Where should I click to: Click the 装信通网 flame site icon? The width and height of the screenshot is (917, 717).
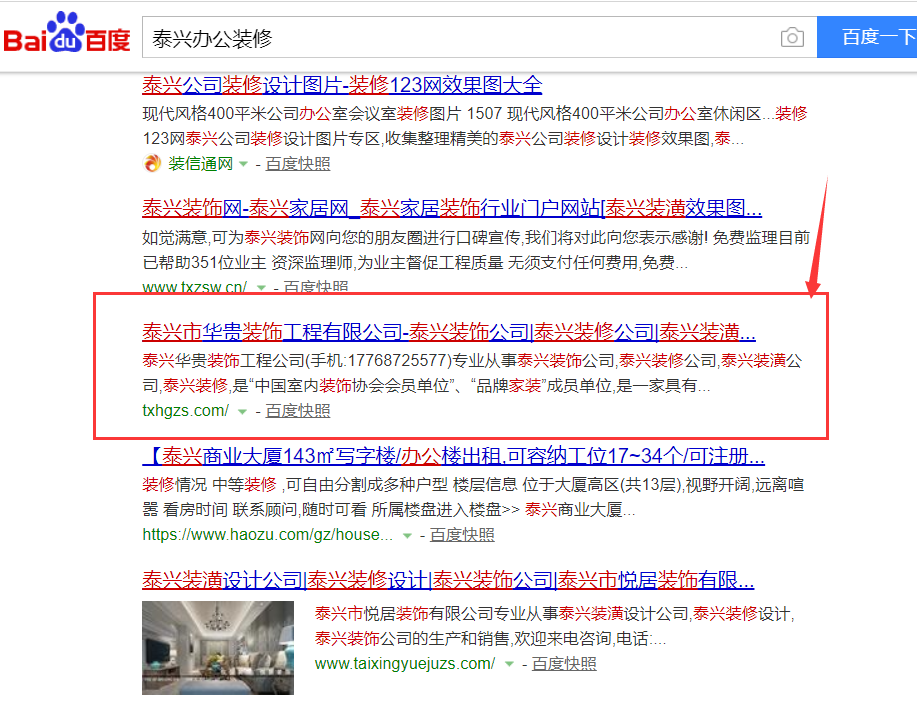pyautogui.click(x=152, y=163)
